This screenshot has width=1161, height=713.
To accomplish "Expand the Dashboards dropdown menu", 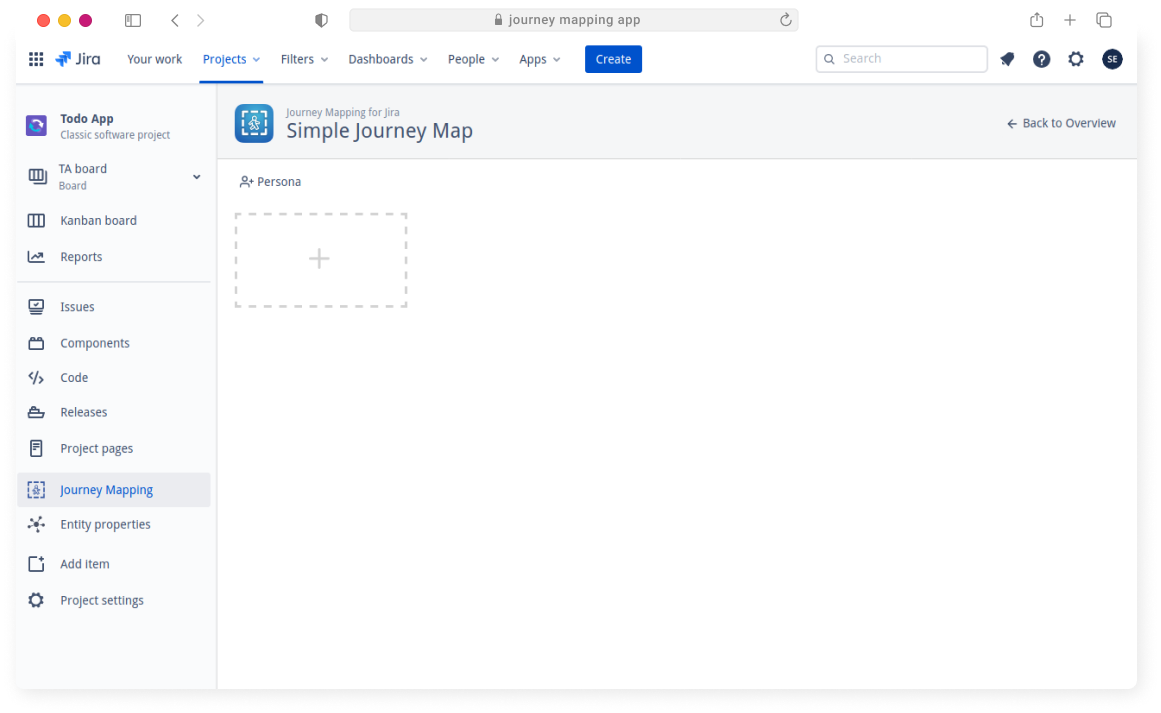I will point(388,59).
